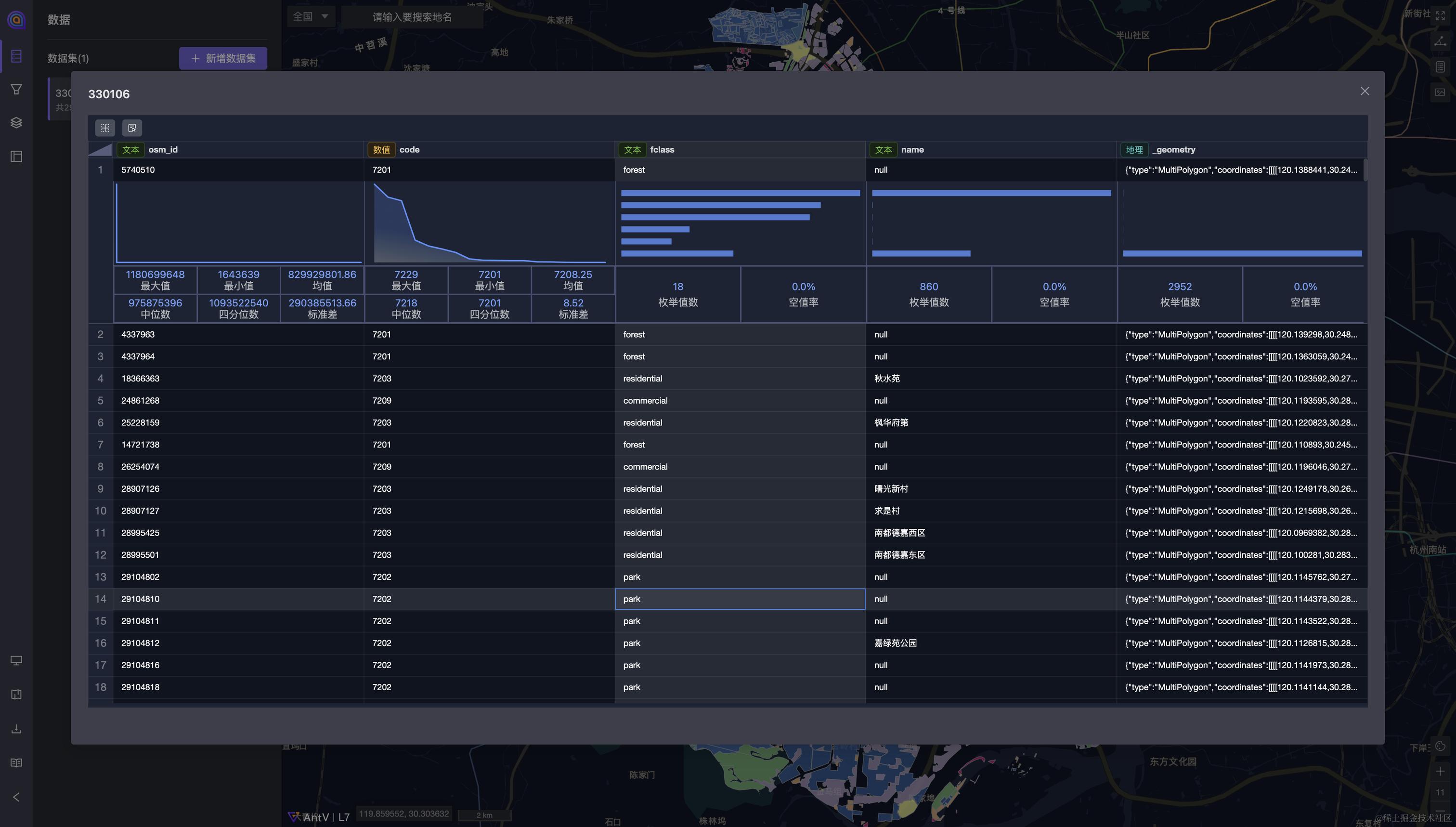This screenshot has width=1456, height=827.
Task: Click the measure angle map tool
Action: click(x=1440, y=41)
